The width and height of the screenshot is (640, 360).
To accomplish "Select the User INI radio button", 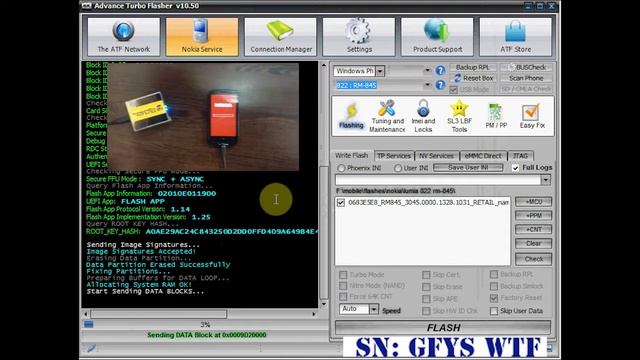I will click(x=398, y=168).
